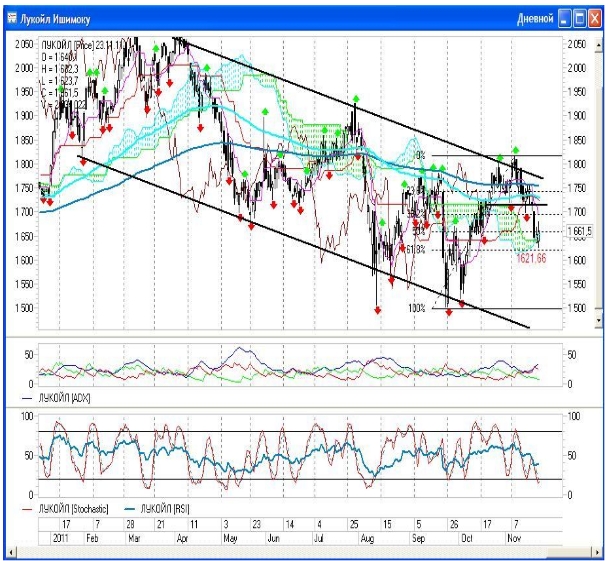Click the horizontal scrollbar right arrow
Screen dimensions: 608x561
point(598,552)
